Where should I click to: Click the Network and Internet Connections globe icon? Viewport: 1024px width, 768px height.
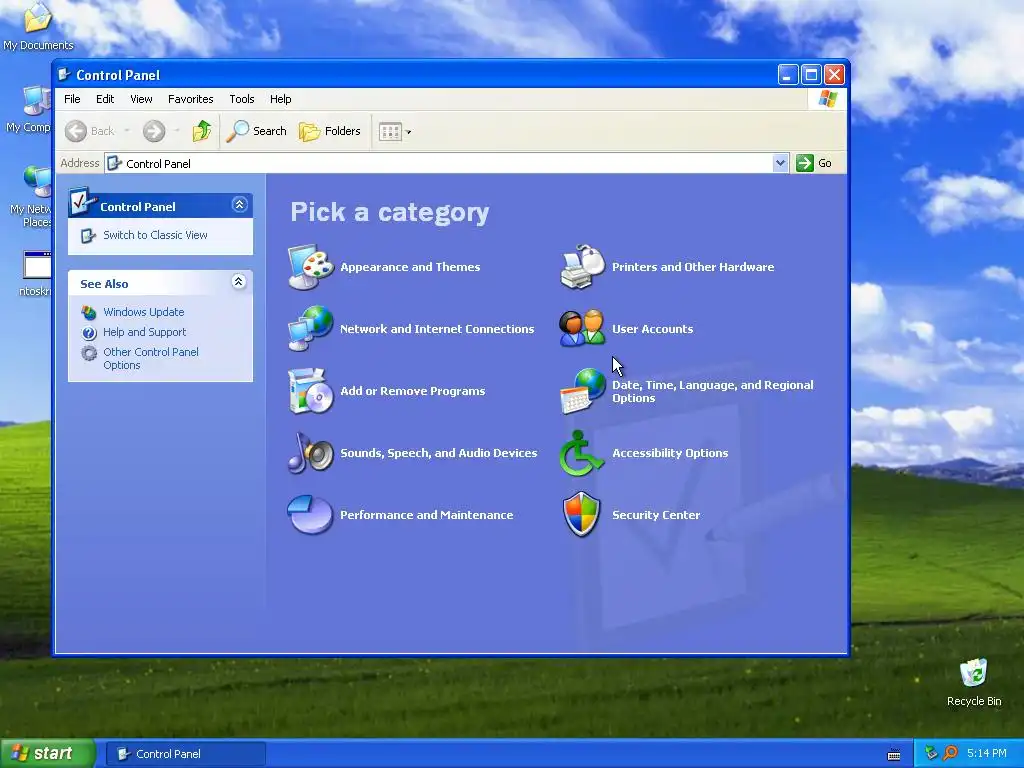(x=311, y=328)
